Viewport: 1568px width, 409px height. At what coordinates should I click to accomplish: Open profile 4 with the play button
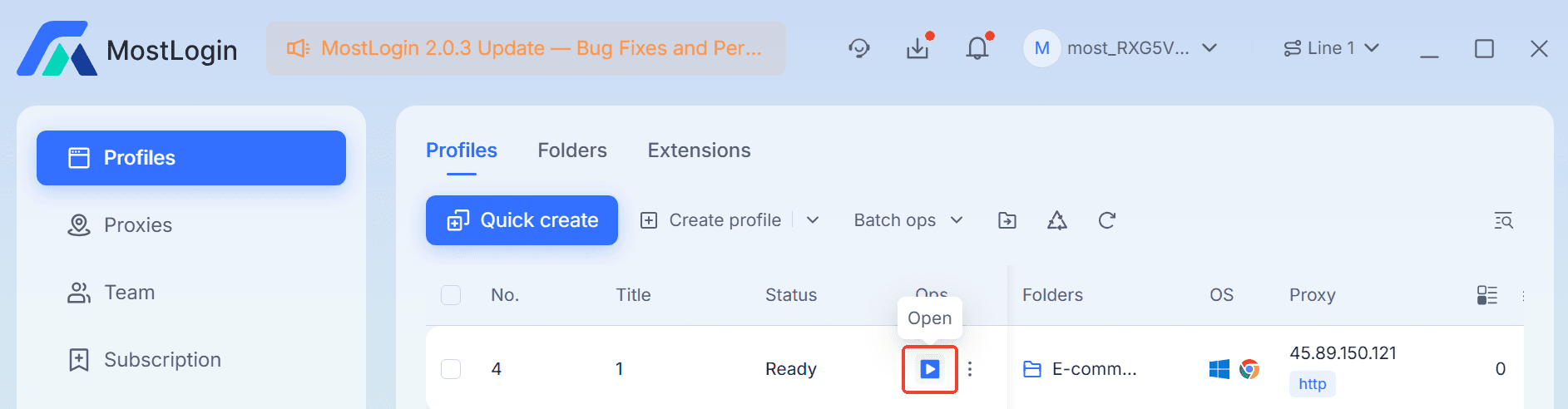click(x=930, y=369)
